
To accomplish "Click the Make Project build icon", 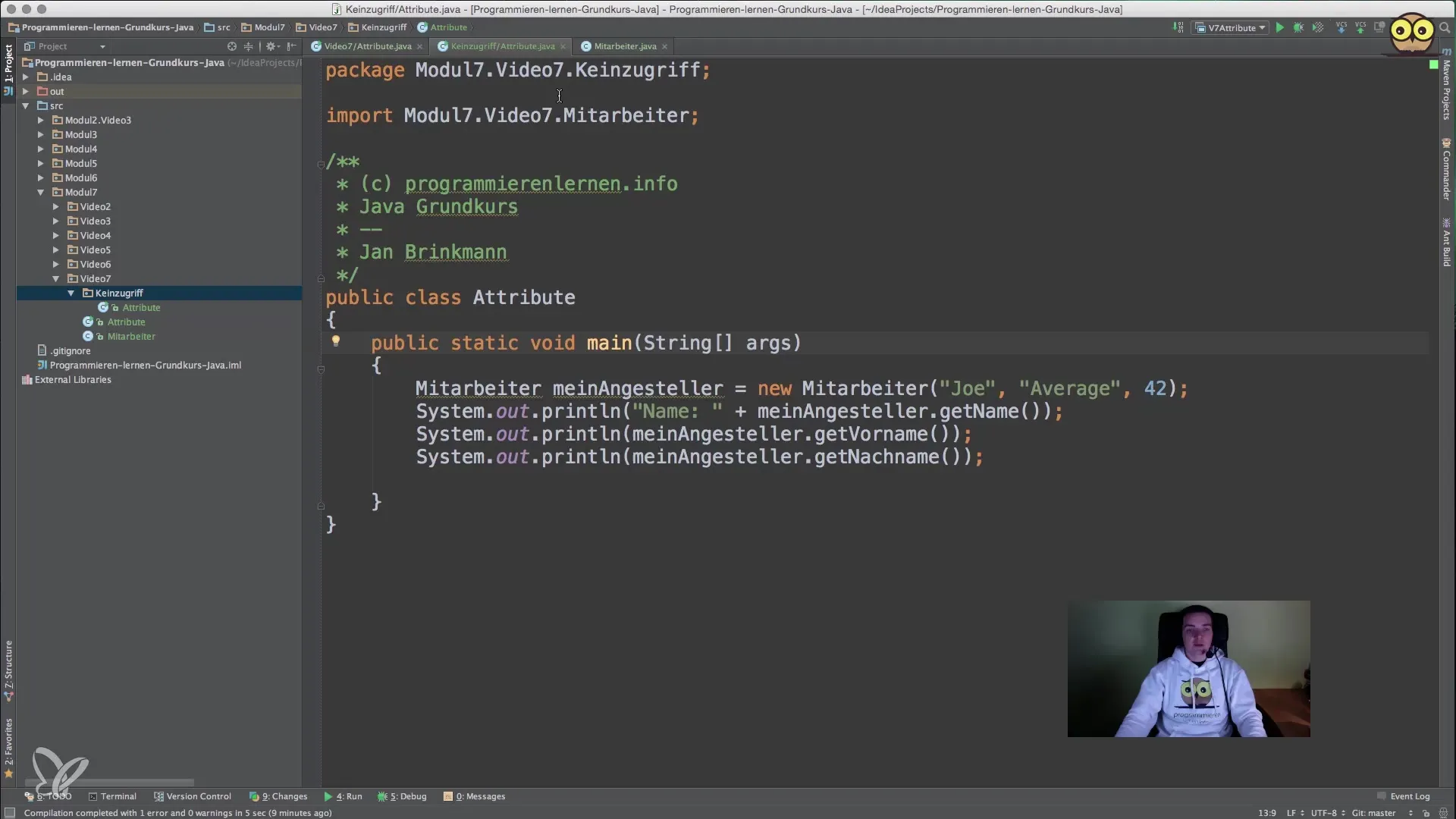I will (x=1178, y=27).
